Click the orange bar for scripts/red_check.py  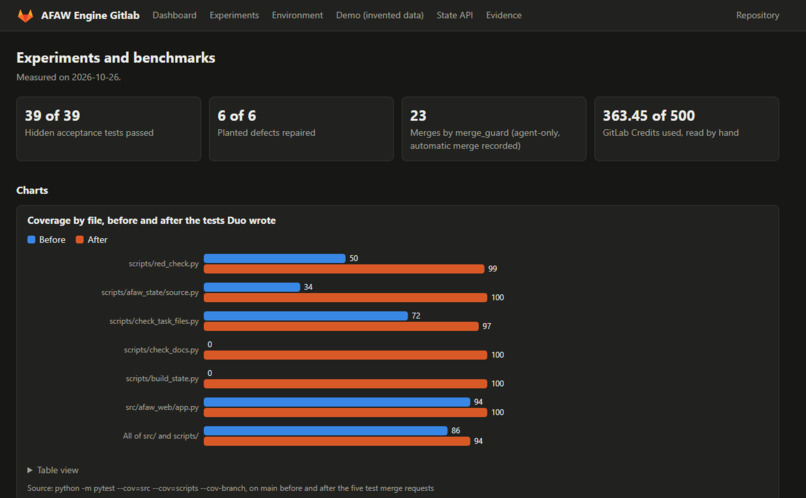coord(344,269)
